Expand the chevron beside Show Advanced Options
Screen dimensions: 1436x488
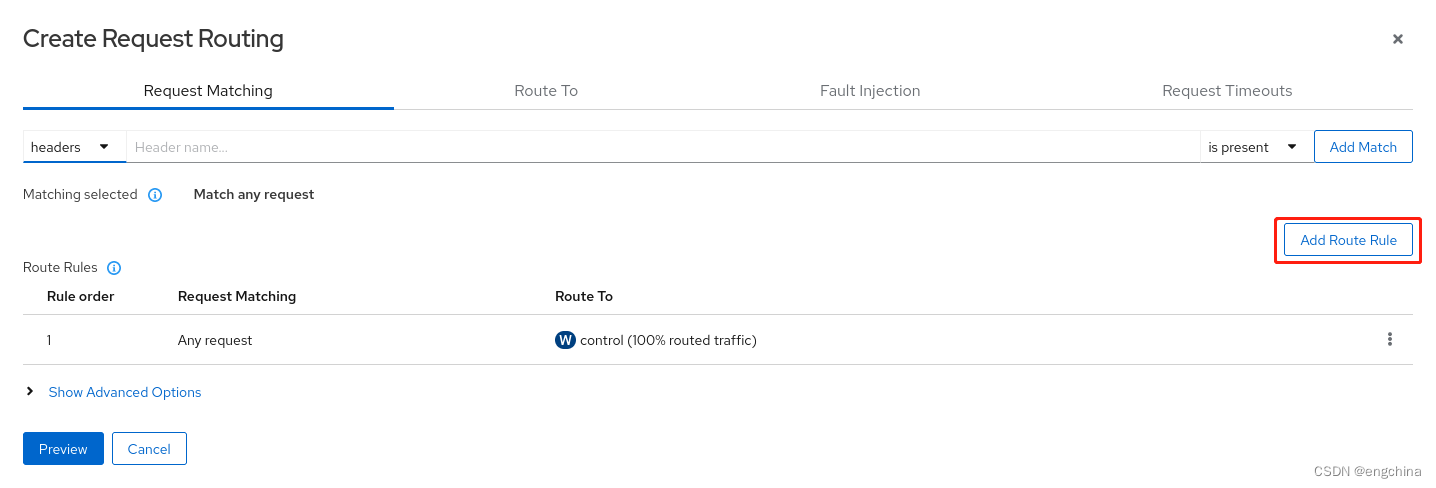(30, 392)
